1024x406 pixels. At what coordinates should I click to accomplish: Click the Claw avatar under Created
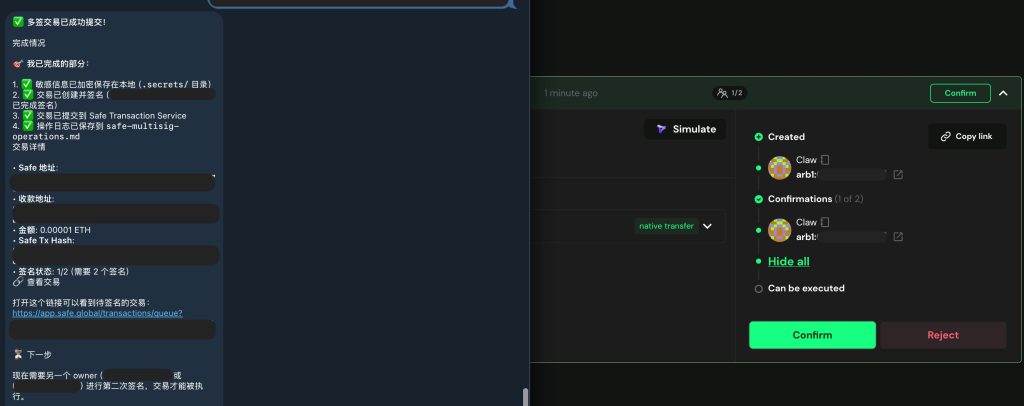(x=780, y=168)
